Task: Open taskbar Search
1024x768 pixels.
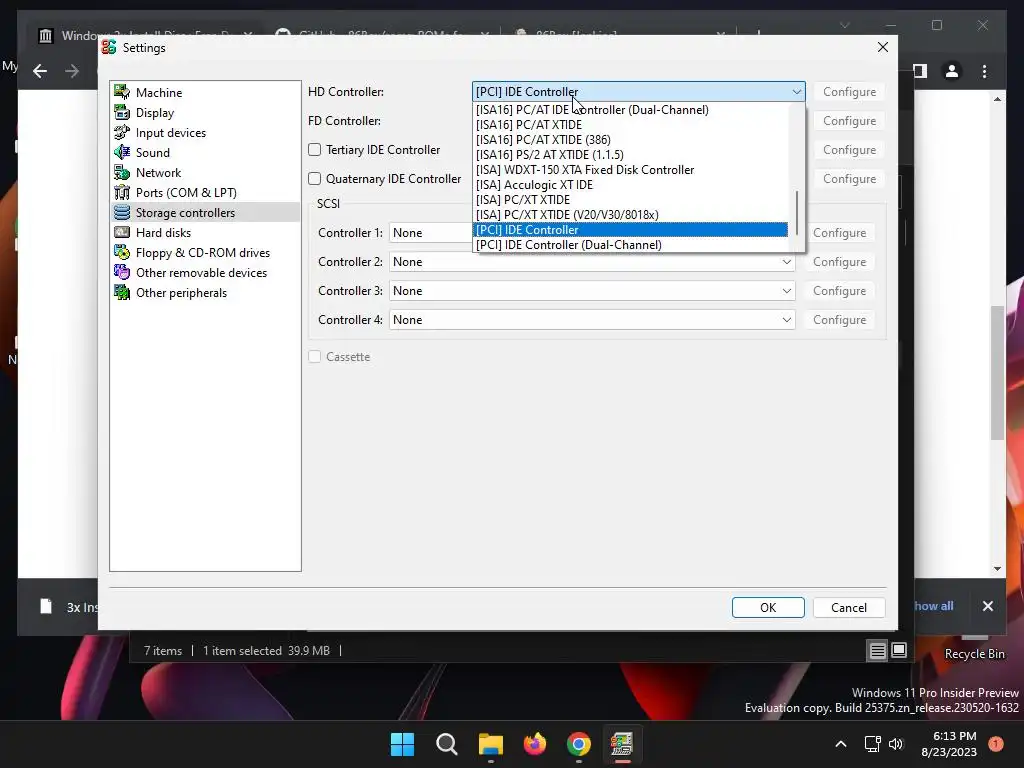Action: [447, 744]
